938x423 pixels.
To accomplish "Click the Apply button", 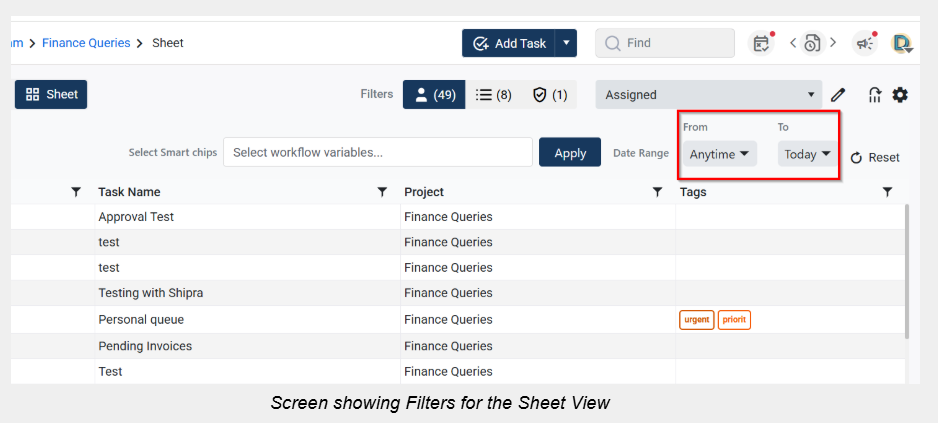I will 570,153.
